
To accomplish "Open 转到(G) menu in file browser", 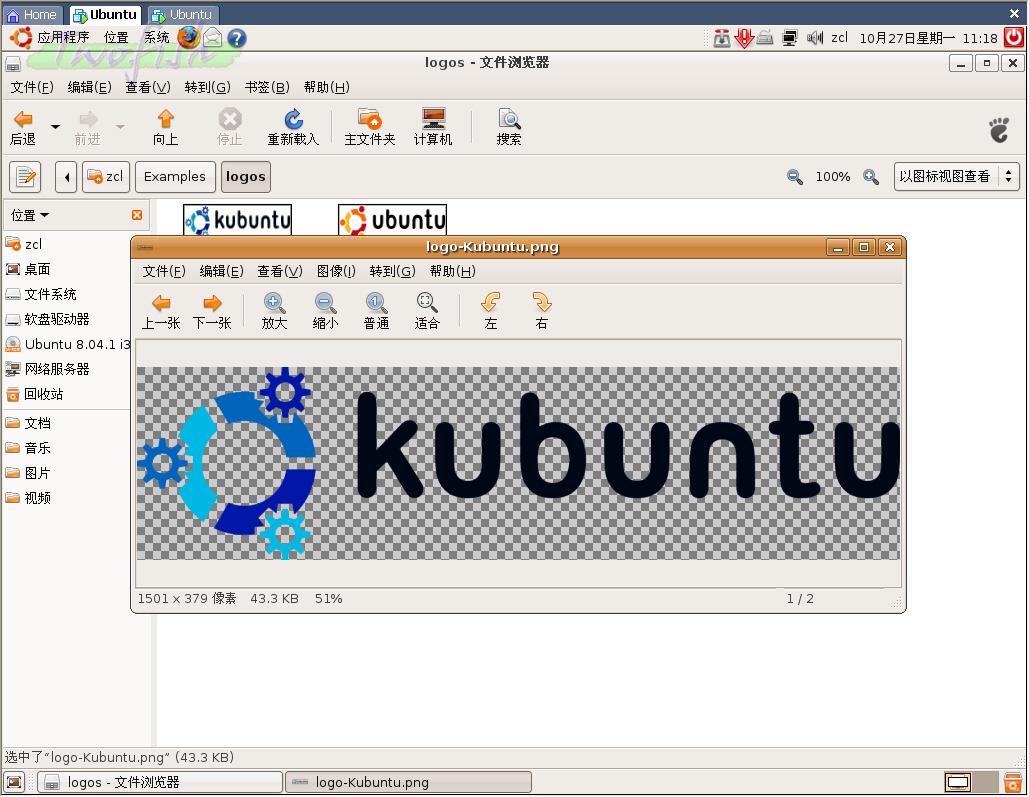I will point(207,87).
